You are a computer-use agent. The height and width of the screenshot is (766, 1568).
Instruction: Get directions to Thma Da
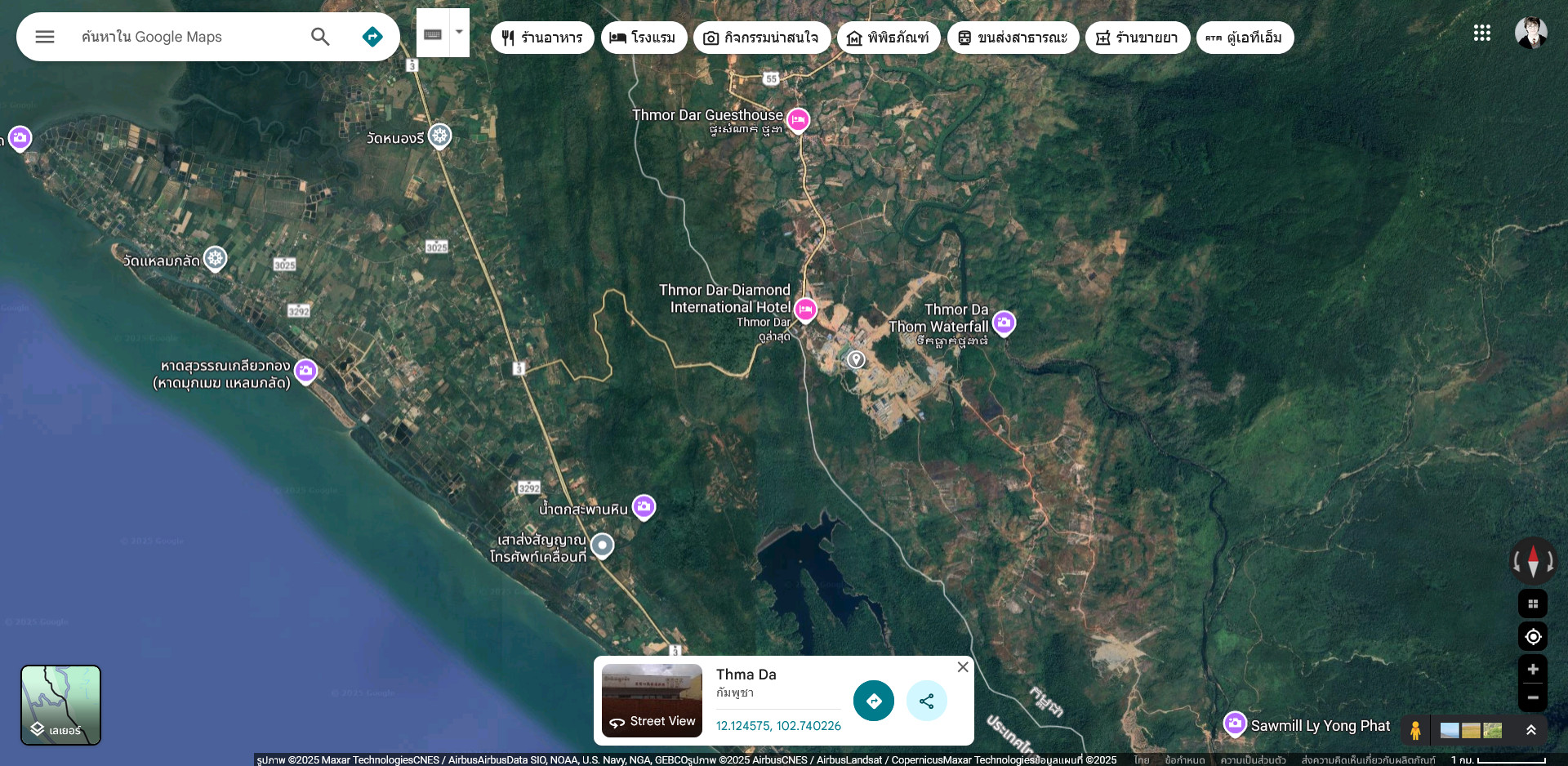tap(874, 701)
